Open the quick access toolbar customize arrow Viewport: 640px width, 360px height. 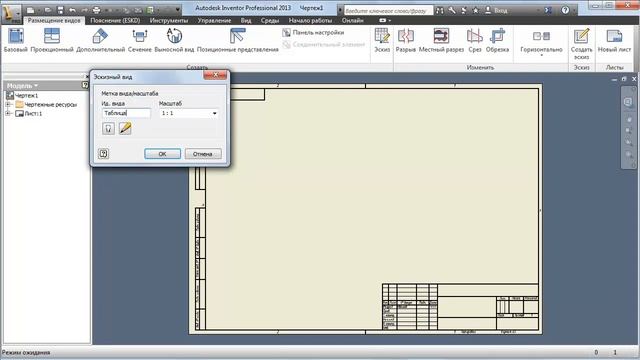point(178,10)
